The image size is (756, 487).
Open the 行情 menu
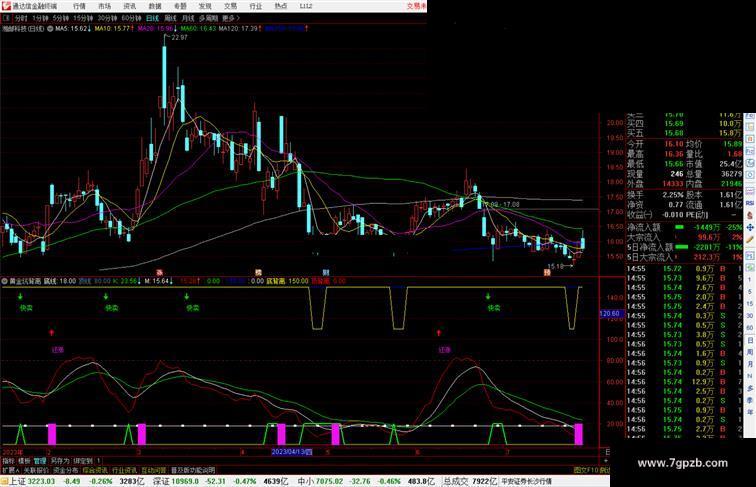[x=80, y=6]
